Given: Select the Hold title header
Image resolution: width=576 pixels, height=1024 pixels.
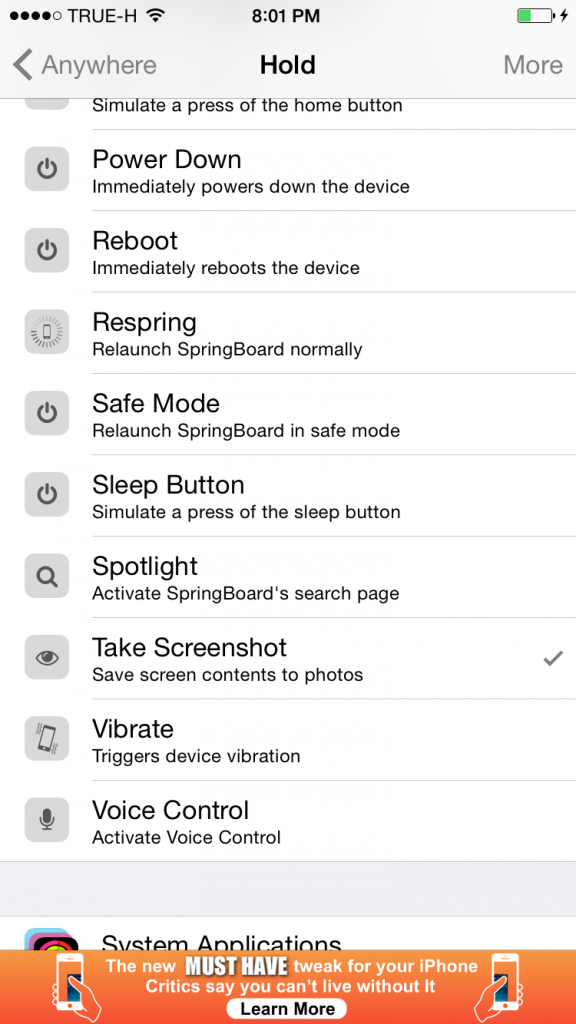Looking at the screenshot, I should (x=288, y=65).
